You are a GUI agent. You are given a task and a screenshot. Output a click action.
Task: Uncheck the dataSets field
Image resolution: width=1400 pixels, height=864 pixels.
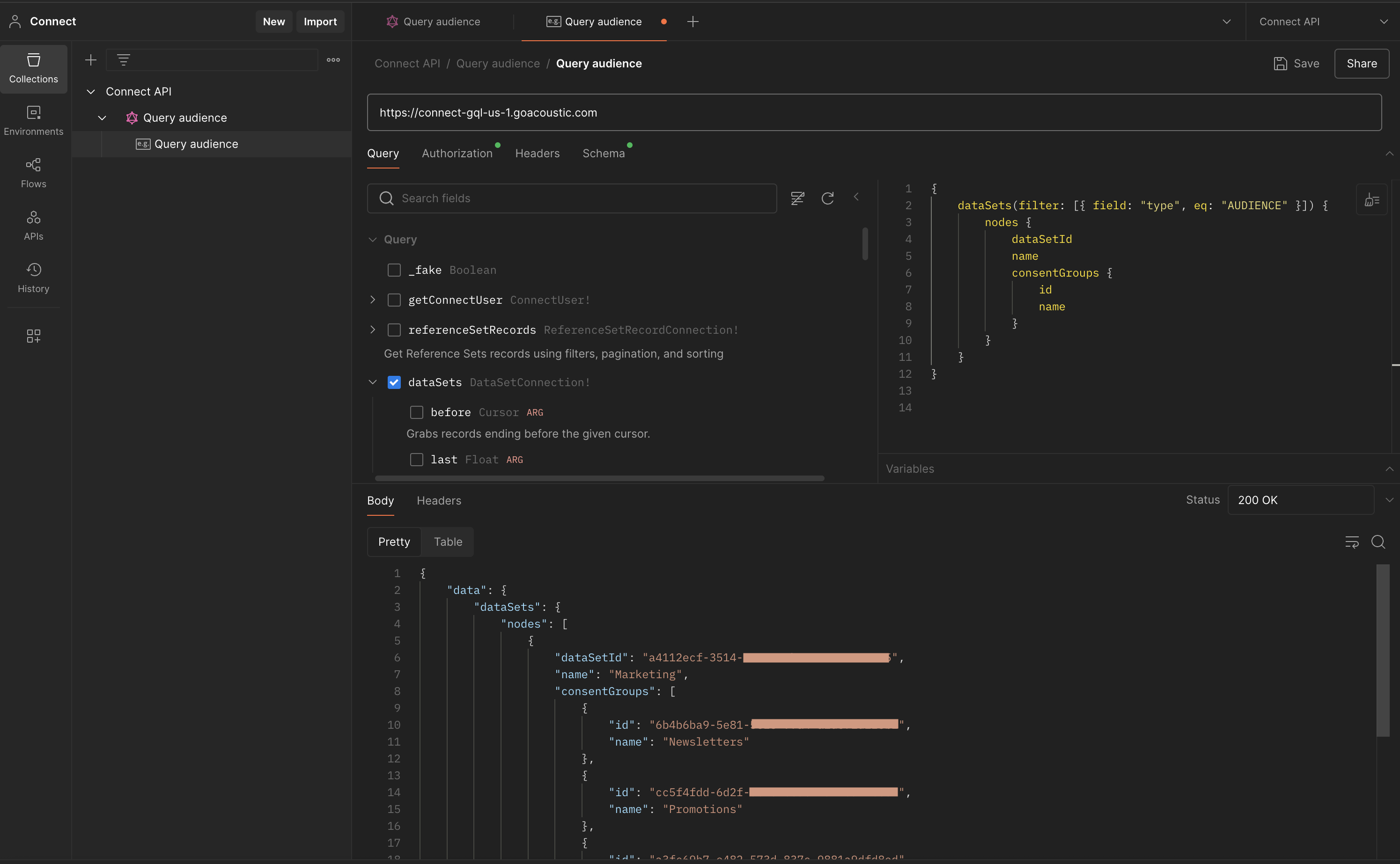394,382
